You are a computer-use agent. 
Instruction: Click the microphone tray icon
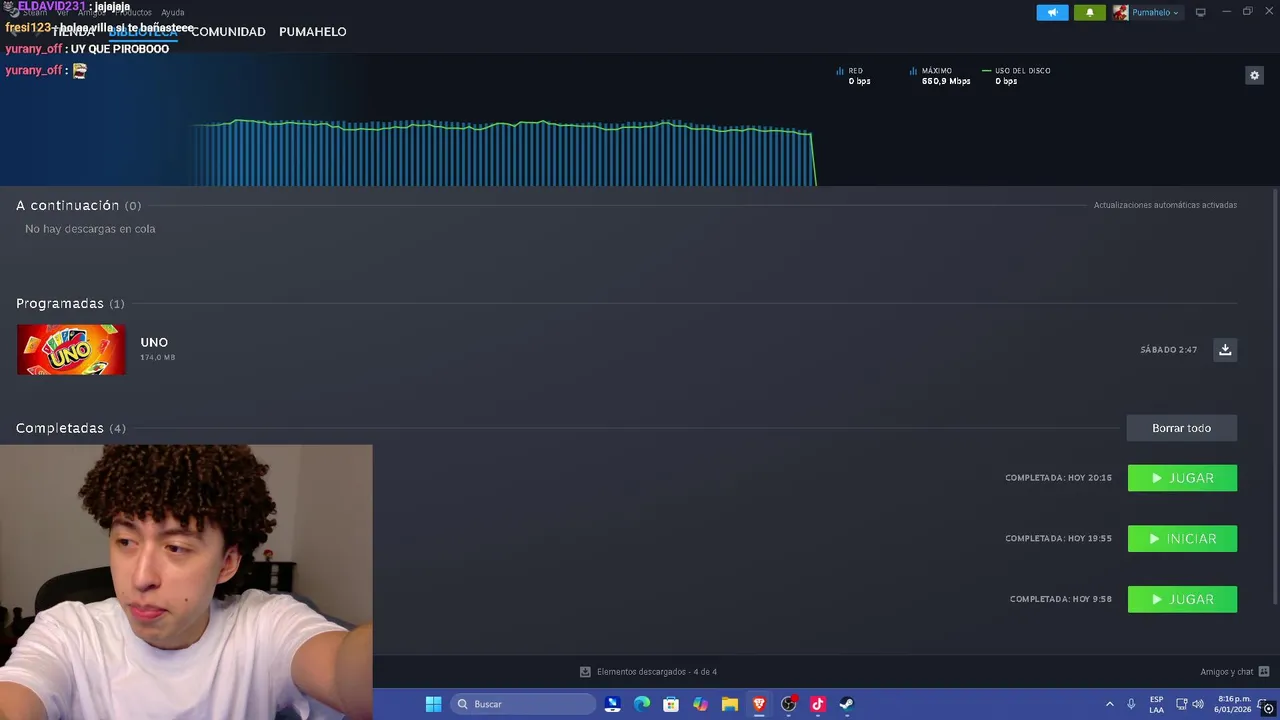1131,704
